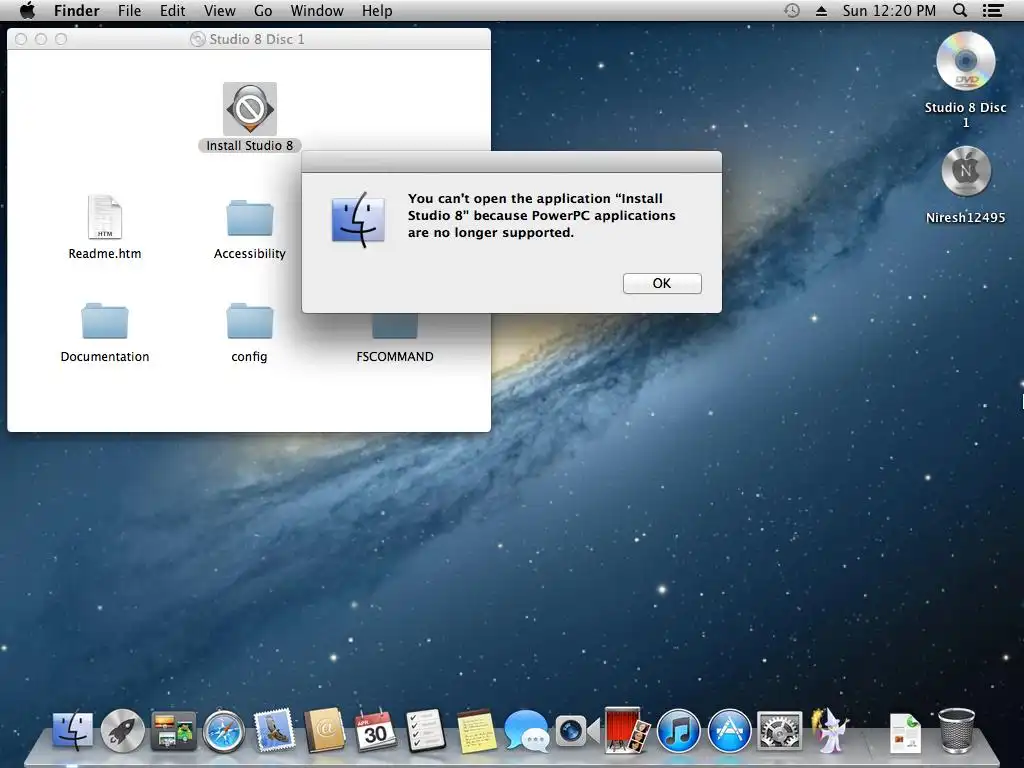This screenshot has width=1024, height=768.
Task: Open the Go menu
Action: pyautogui.click(x=263, y=10)
